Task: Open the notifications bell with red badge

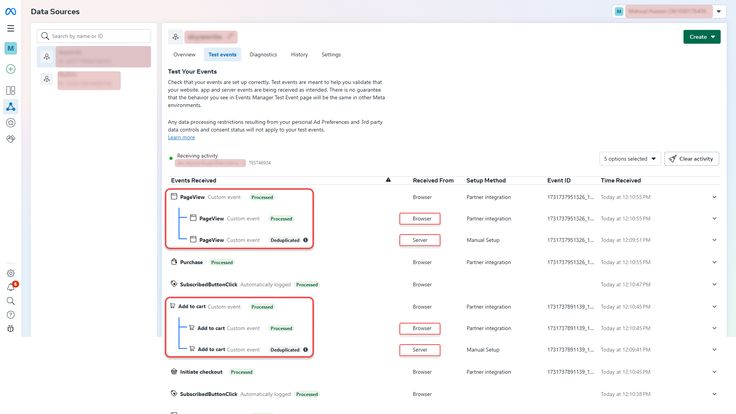Action: pos(11,287)
